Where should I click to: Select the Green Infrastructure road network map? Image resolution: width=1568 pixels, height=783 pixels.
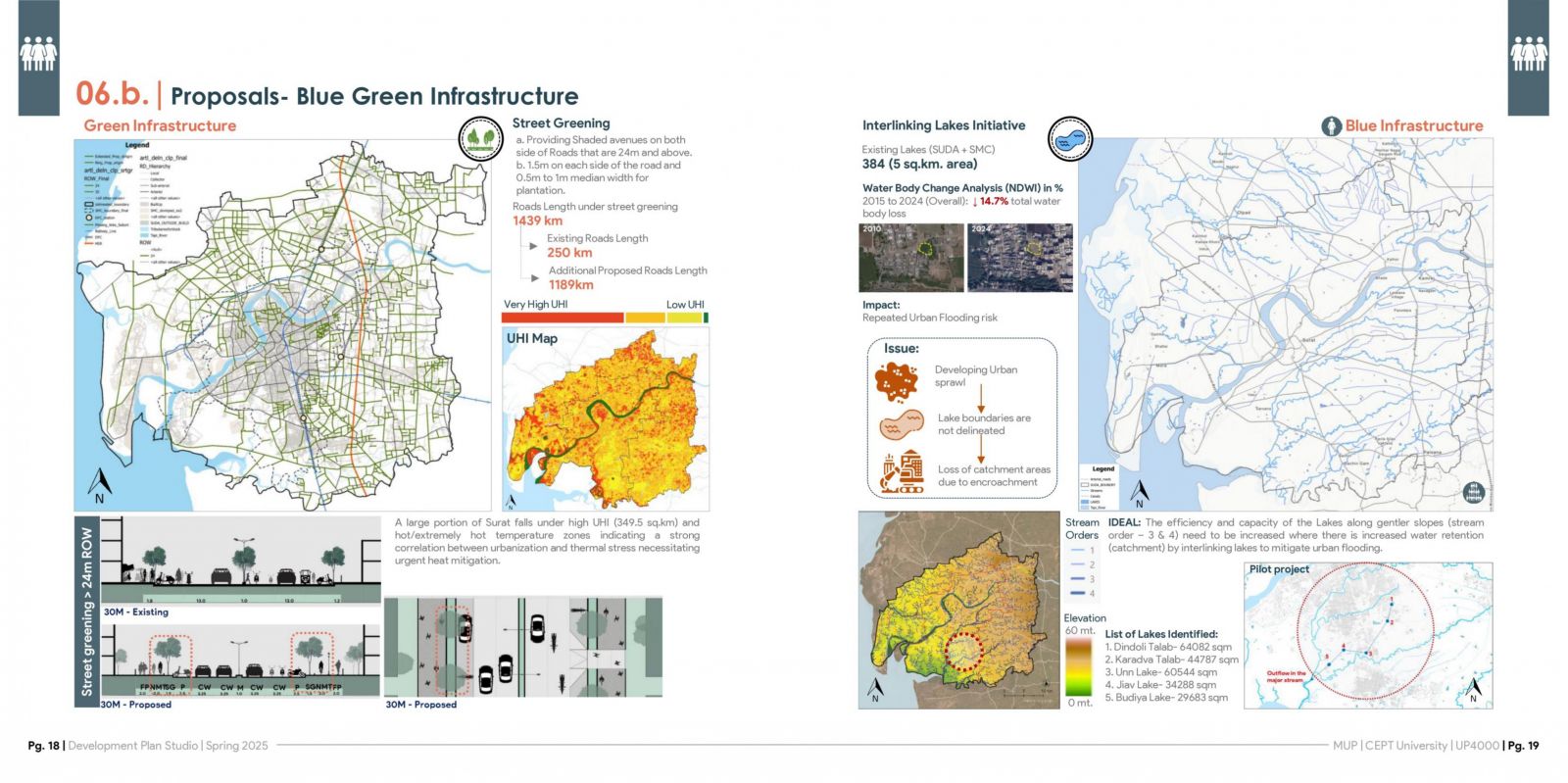coord(282,324)
